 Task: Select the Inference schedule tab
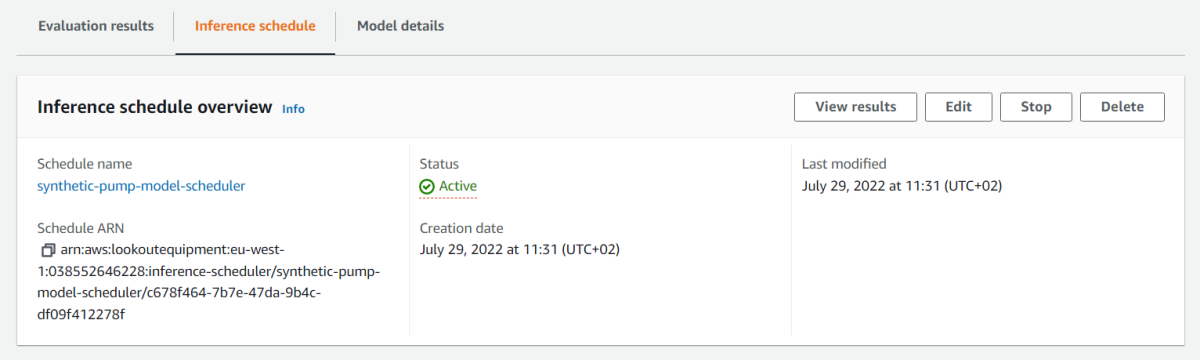coord(255,26)
